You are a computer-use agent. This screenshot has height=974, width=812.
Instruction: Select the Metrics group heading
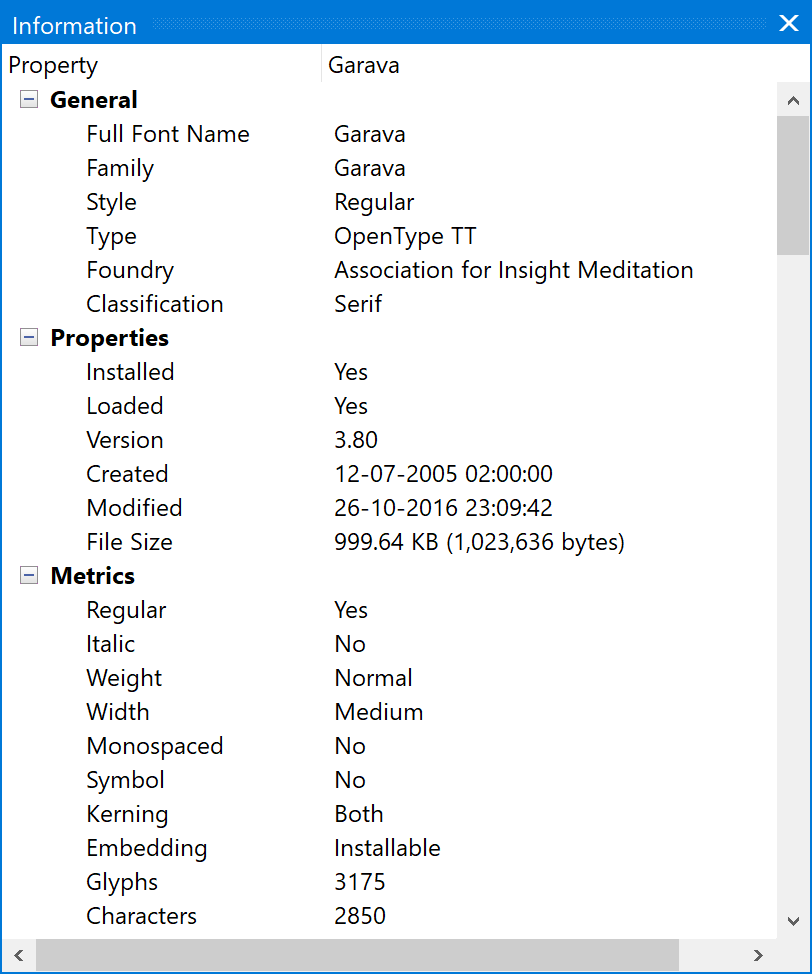(x=93, y=576)
